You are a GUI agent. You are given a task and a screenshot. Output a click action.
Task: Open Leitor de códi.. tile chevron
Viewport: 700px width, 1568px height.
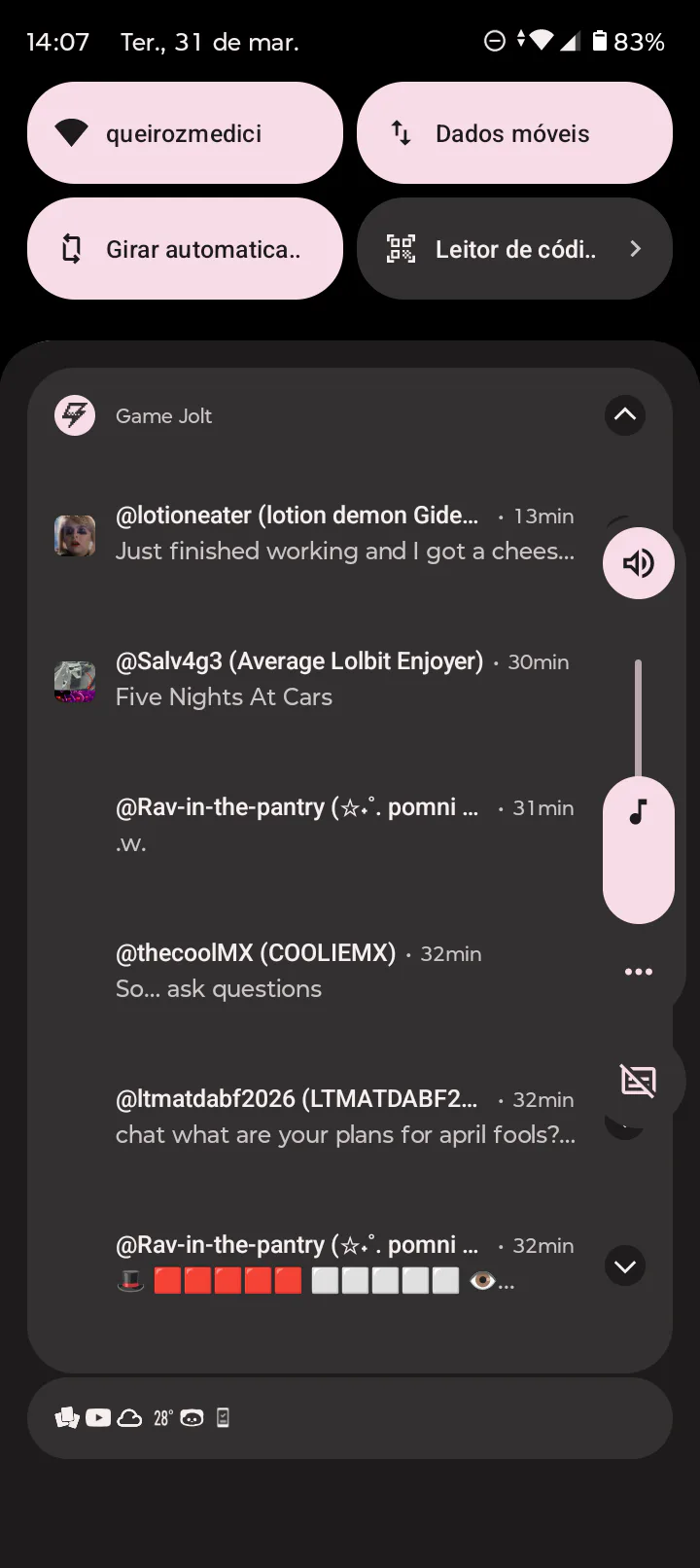click(636, 249)
